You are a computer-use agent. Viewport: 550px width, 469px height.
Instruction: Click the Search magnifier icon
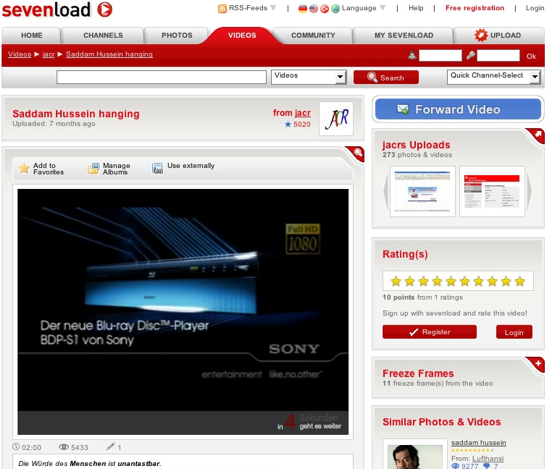pyautogui.click(x=372, y=77)
